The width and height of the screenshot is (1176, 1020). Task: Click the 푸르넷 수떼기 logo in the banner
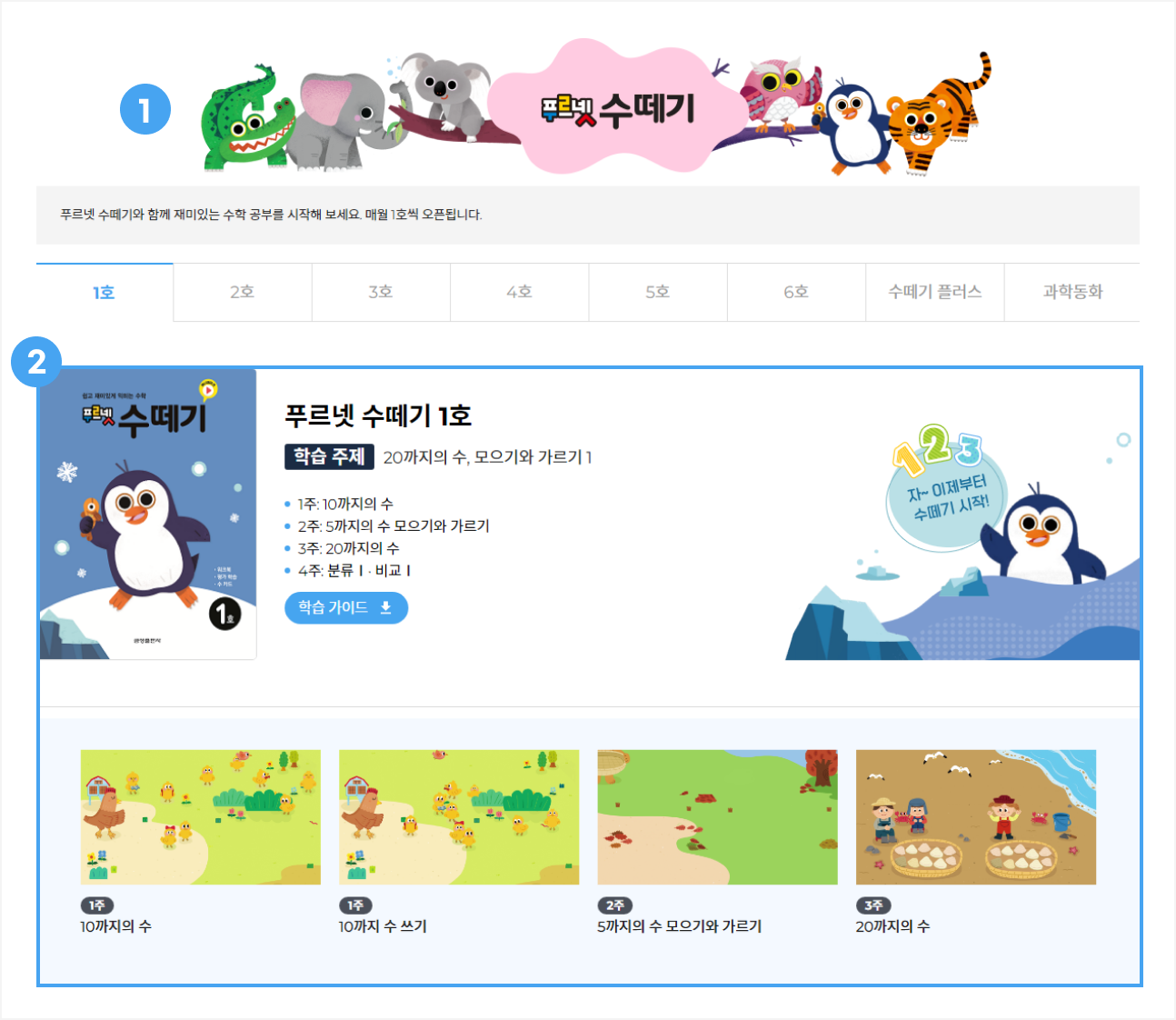coord(619,109)
